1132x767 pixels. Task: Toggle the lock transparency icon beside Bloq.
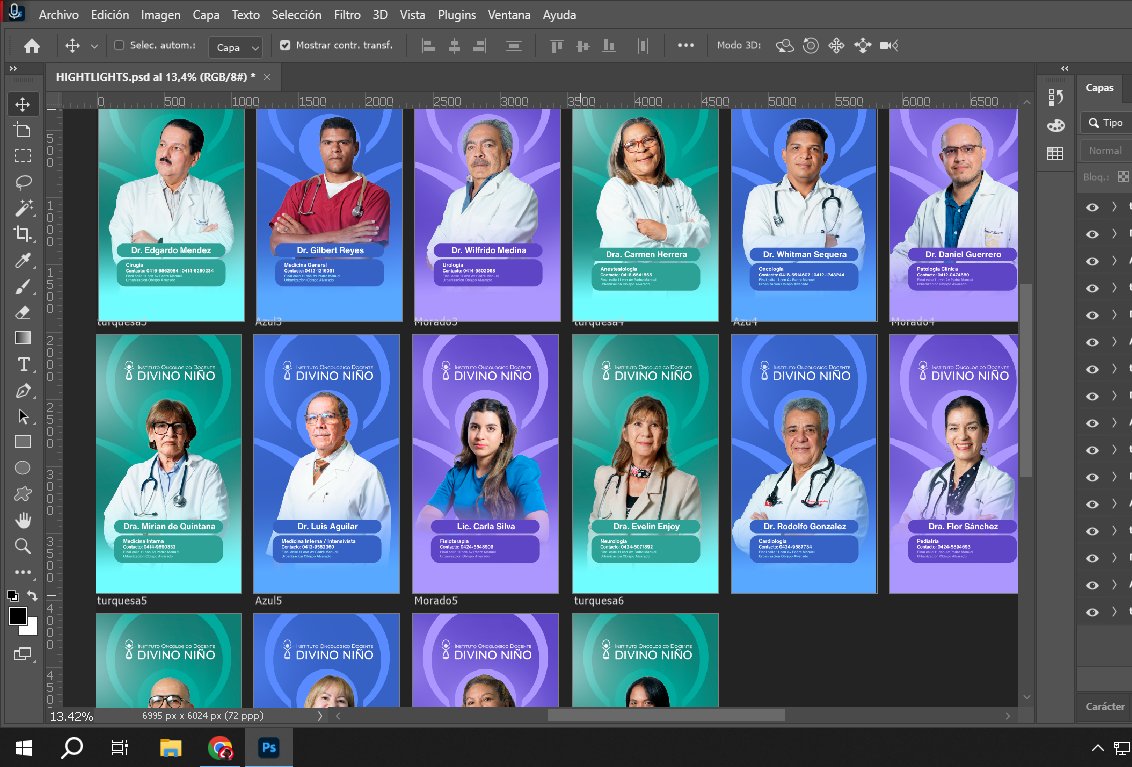click(1123, 177)
